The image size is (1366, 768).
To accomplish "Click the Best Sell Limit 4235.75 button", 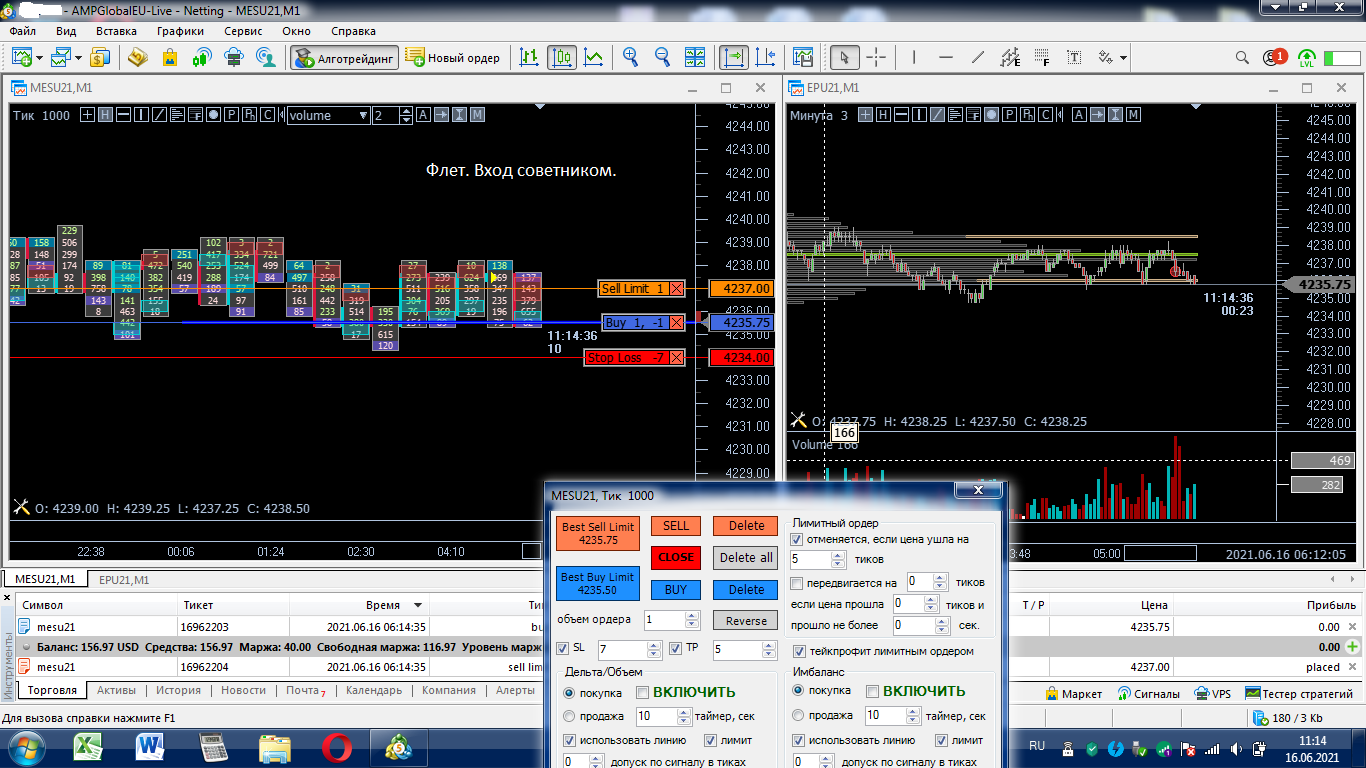I will (x=598, y=533).
